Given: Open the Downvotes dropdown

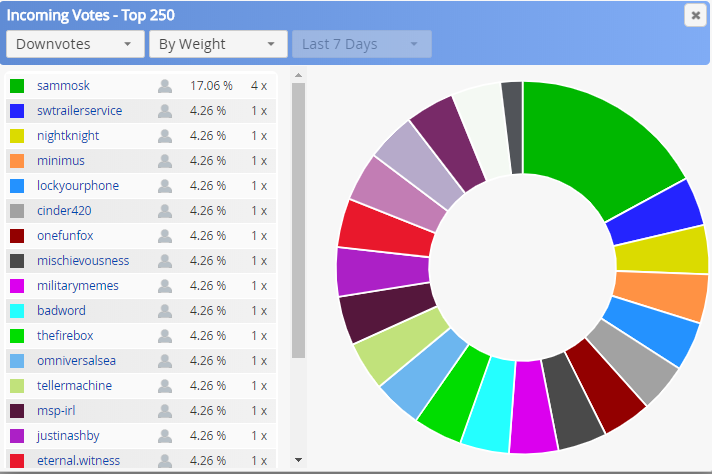Looking at the screenshot, I should coord(75,44).
